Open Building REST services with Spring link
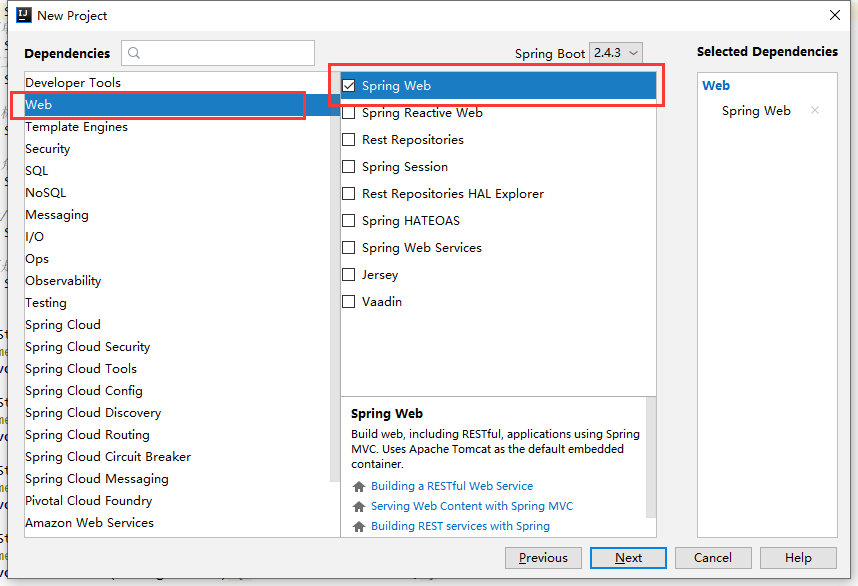 (460, 526)
